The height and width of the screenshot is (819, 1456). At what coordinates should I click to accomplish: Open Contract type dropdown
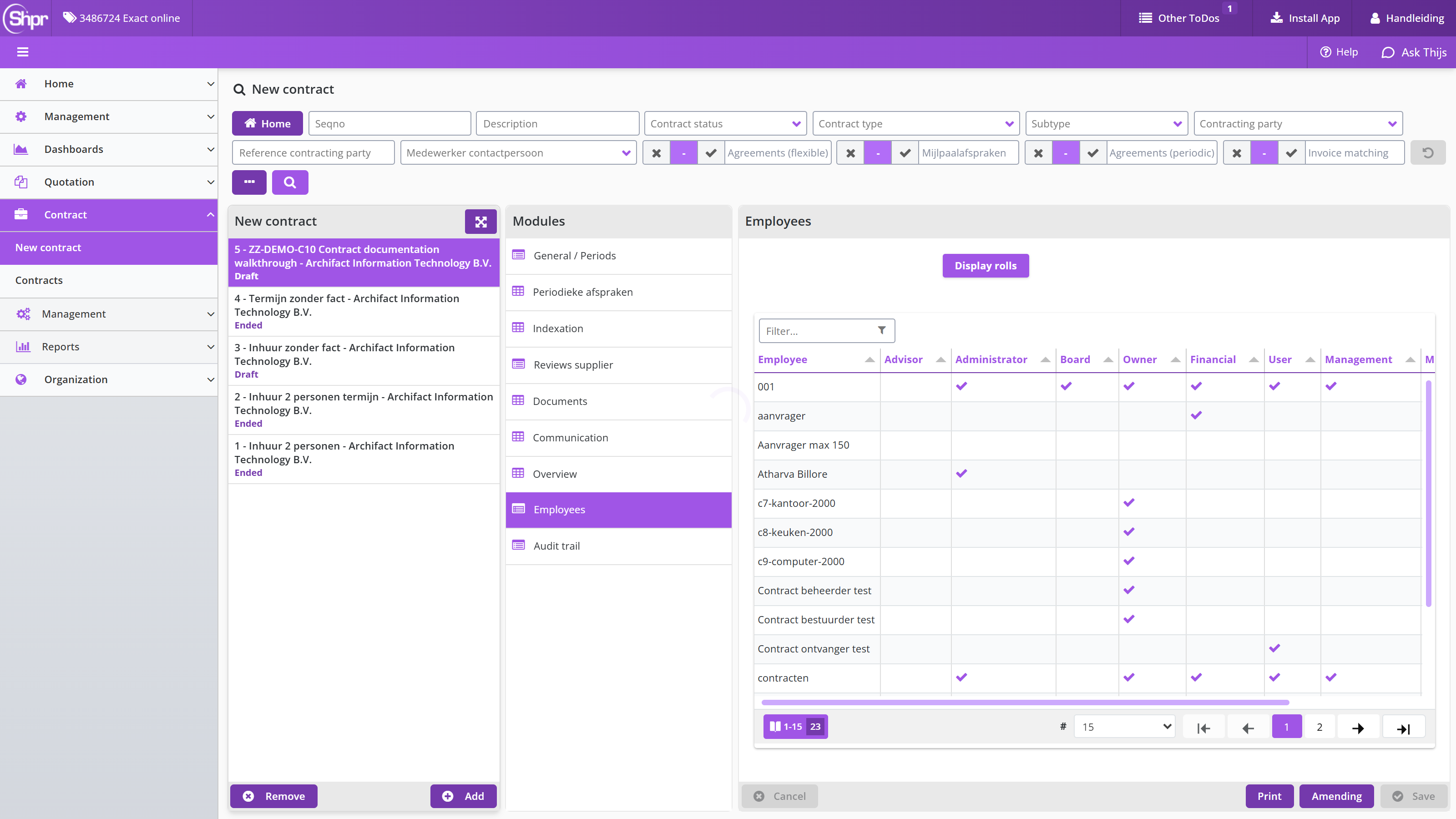(x=915, y=123)
